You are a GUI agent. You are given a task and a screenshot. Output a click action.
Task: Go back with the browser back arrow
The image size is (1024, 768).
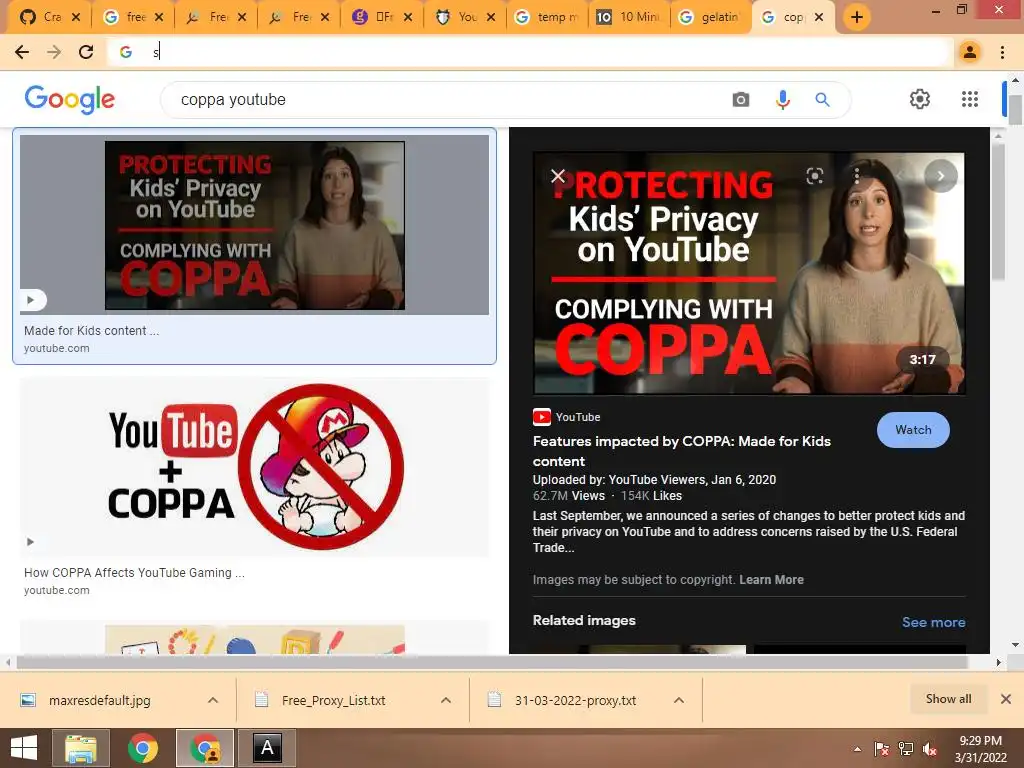(x=22, y=52)
